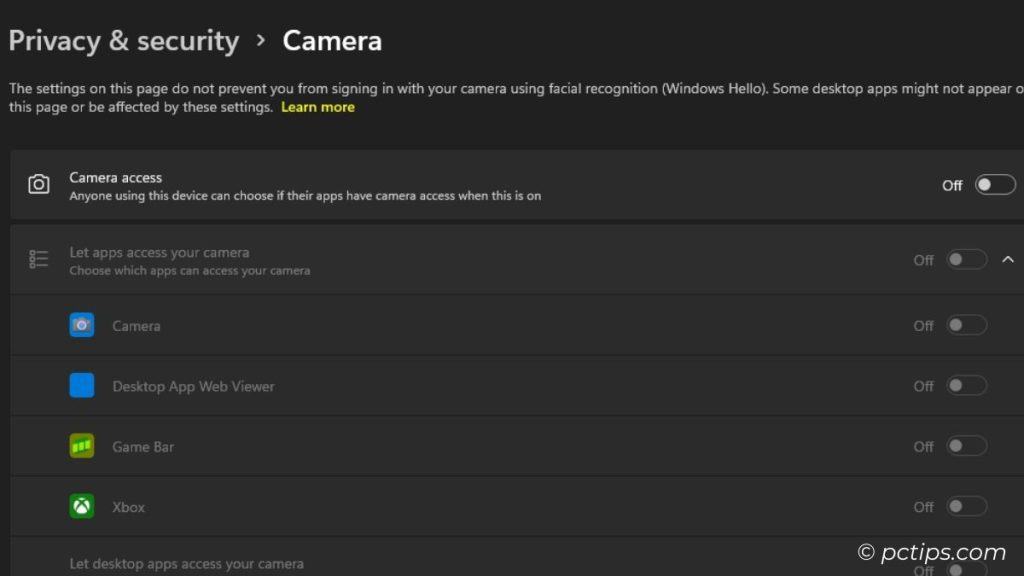Click the app list icon beside Let apps access
Viewport: 1024px width, 576px height.
pyautogui.click(x=39, y=258)
